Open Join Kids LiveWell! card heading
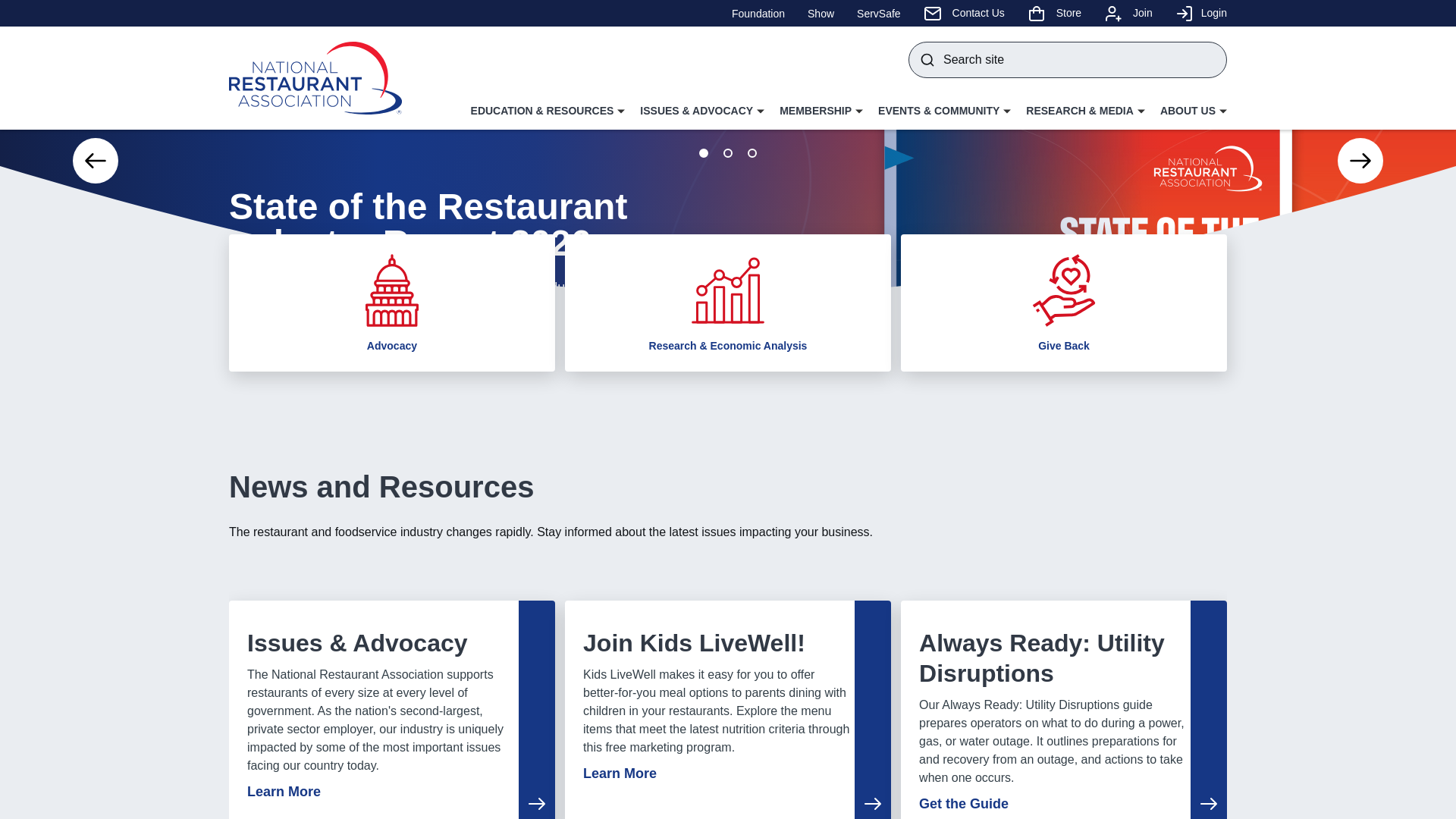This screenshot has height=819, width=1456. 694,643
